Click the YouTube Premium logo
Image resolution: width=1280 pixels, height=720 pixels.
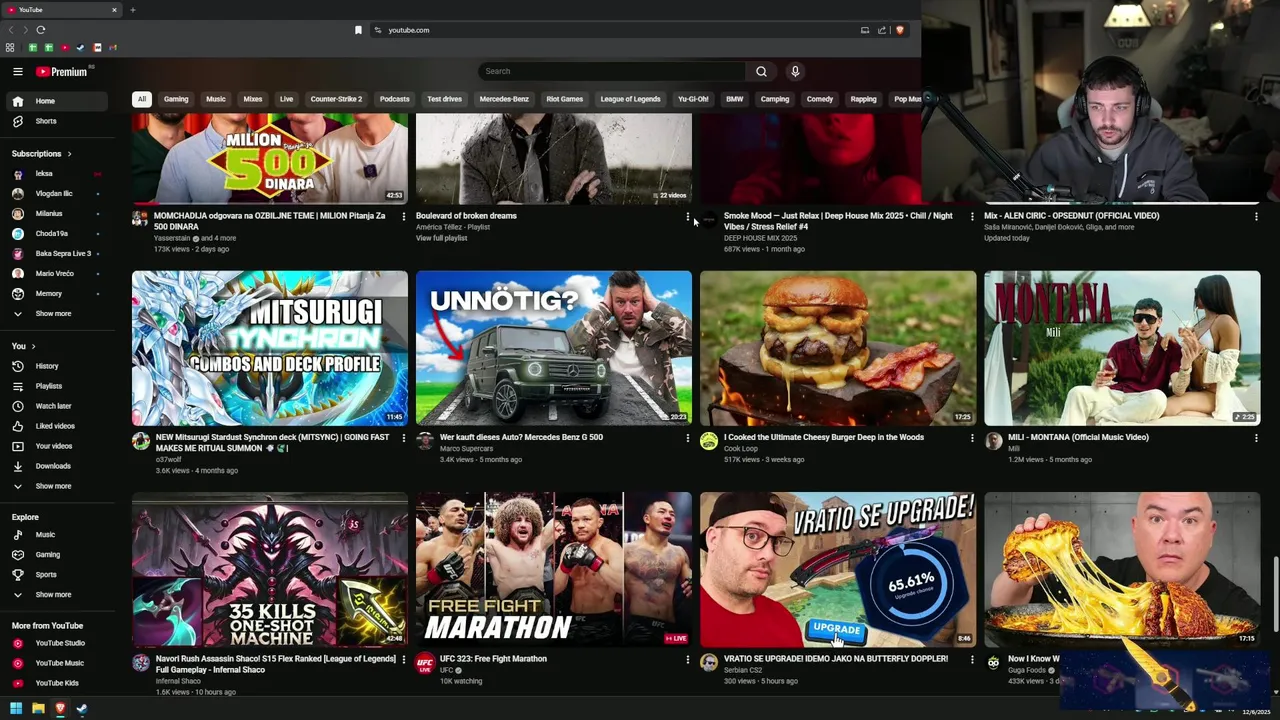62,72
